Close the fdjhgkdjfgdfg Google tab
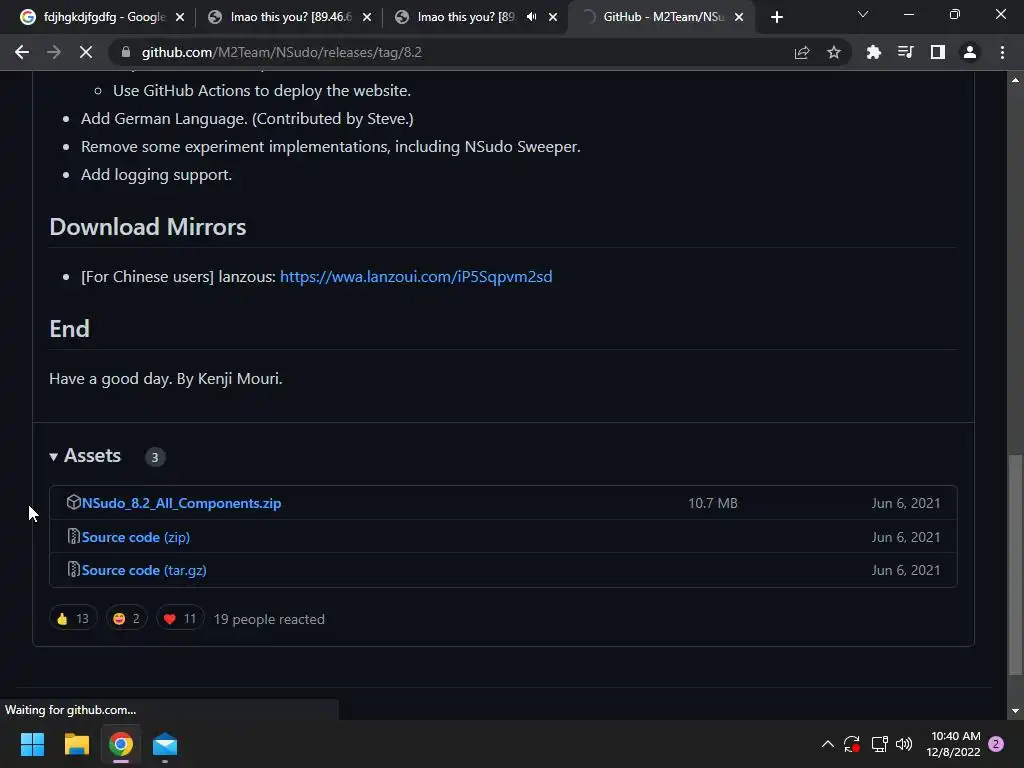The width and height of the screenshot is (1024, 768). click(180, 18)
